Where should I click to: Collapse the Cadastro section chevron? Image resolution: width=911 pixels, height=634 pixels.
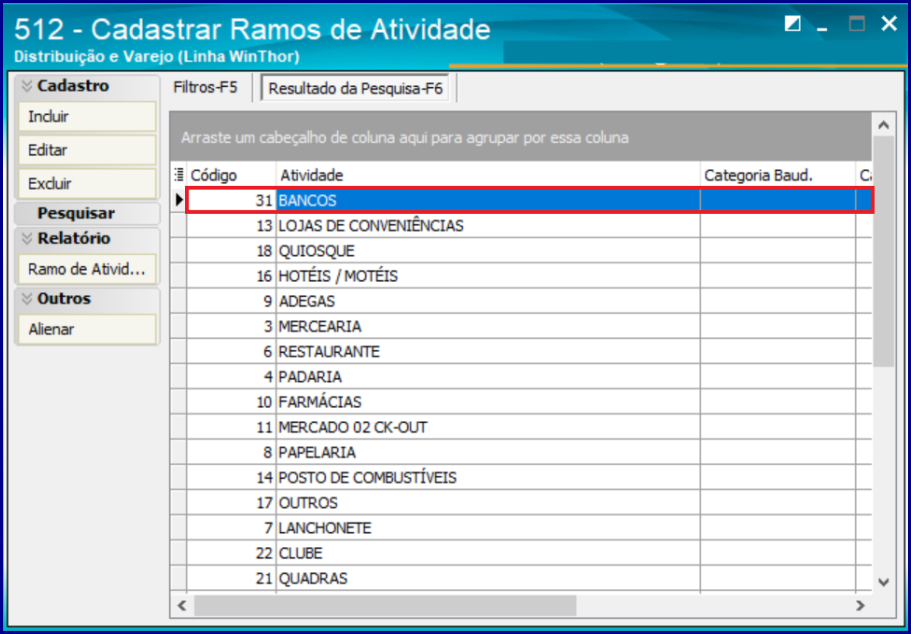[26, 86]
